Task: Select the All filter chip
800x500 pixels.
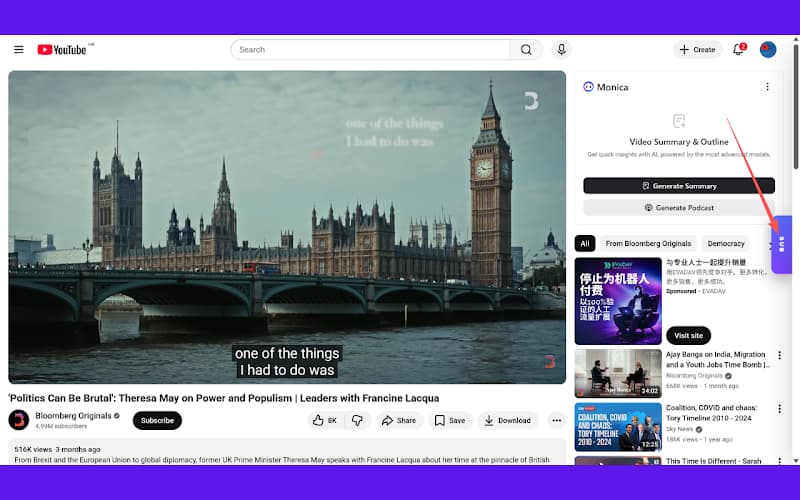Action: (585, 243)
